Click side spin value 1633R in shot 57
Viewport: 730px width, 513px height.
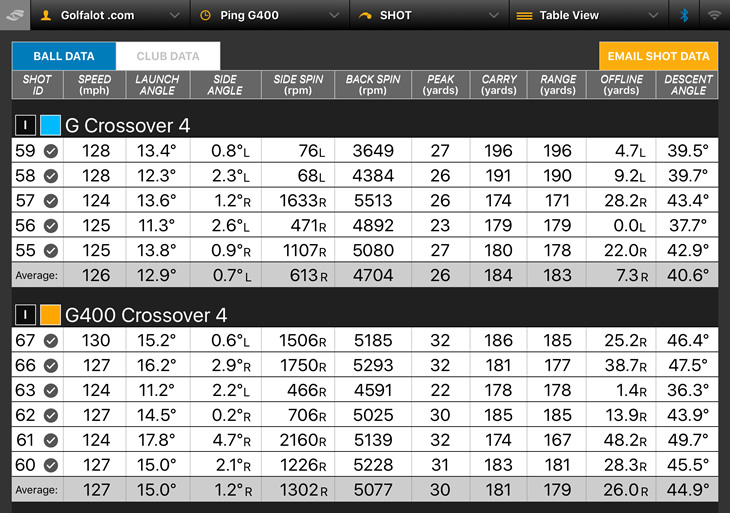(303, 201)
